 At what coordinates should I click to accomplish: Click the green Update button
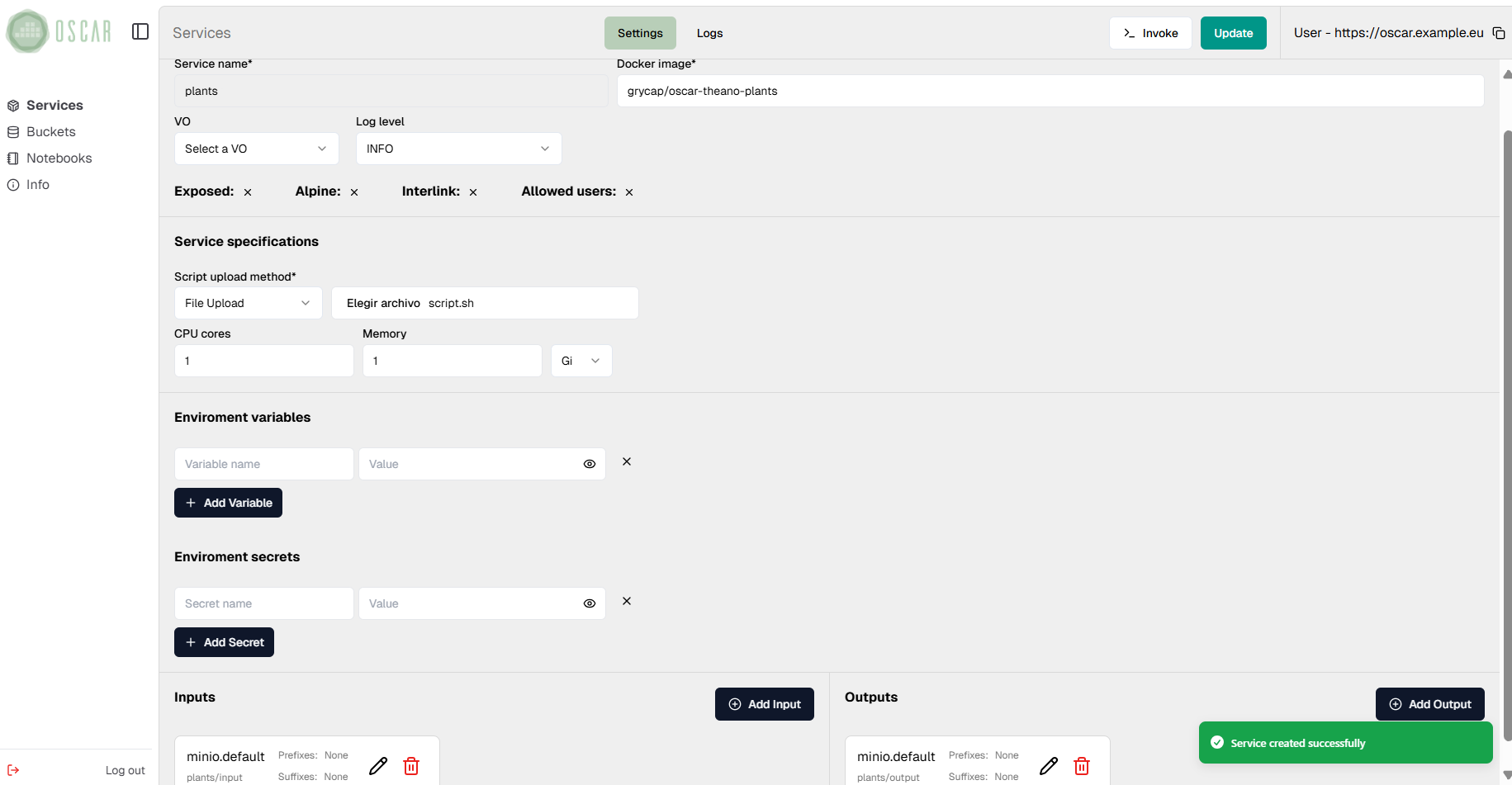1233,33
